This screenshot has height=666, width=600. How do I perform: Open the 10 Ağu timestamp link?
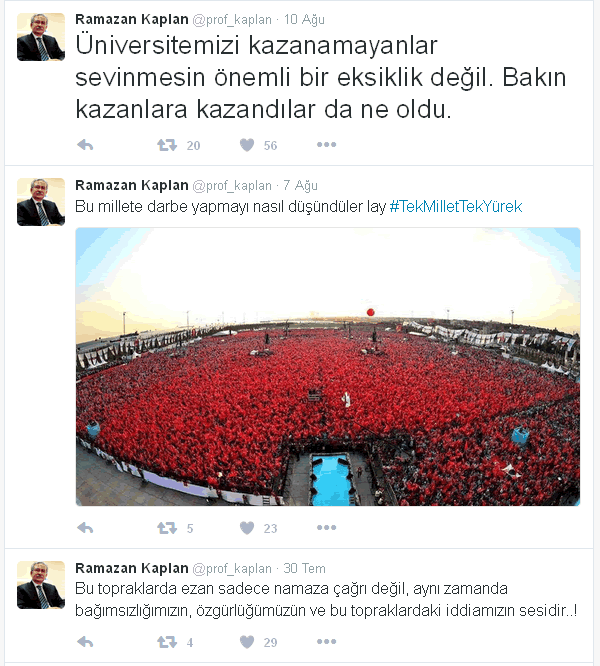point(304,20)
